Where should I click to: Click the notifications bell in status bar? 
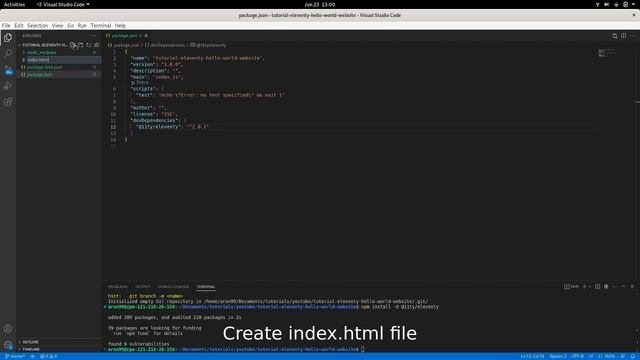(633, 356)
